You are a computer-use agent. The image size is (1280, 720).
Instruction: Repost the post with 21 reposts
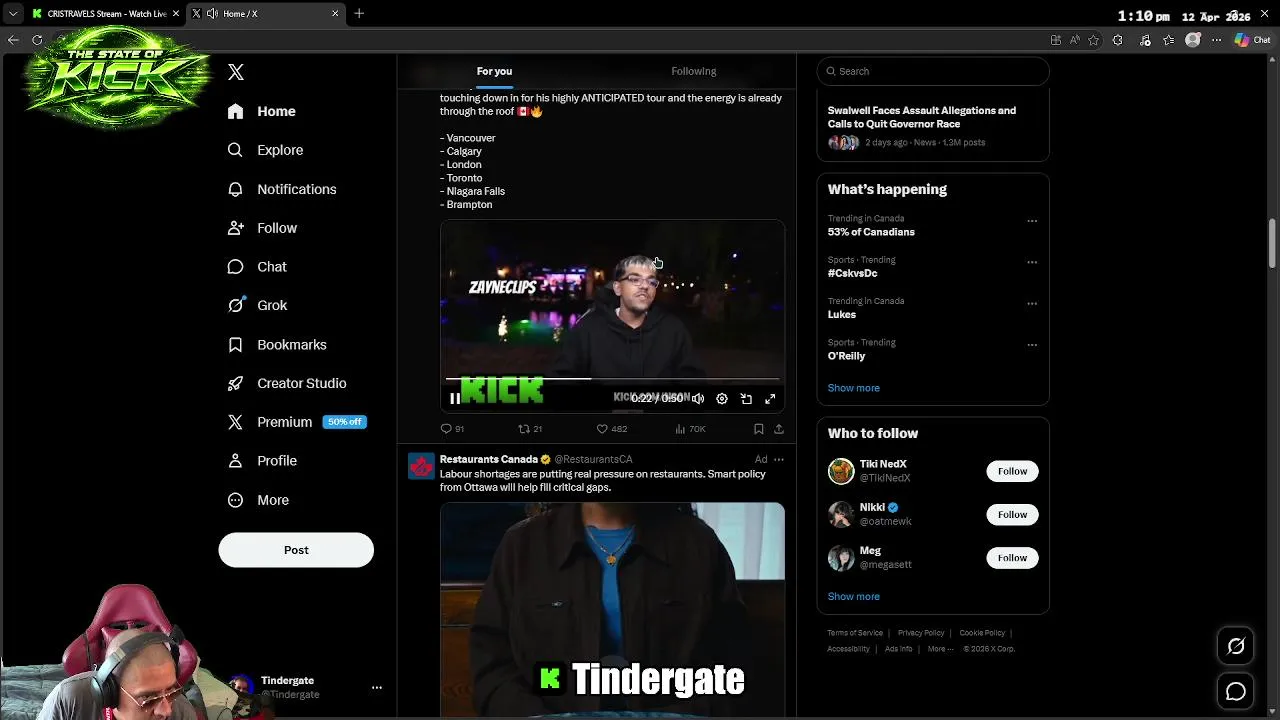[x=530, y=429]
